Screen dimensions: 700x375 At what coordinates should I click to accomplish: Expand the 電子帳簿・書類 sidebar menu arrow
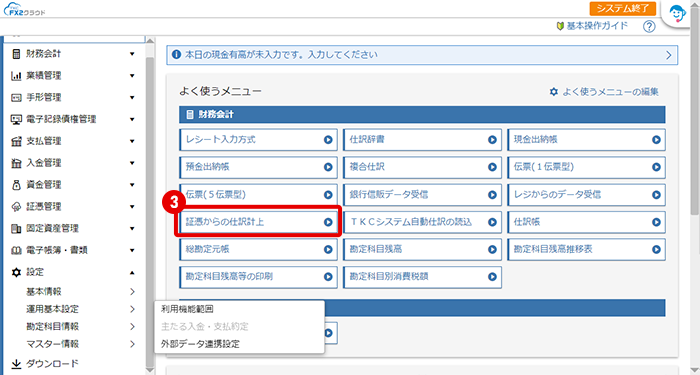point(132,250)
